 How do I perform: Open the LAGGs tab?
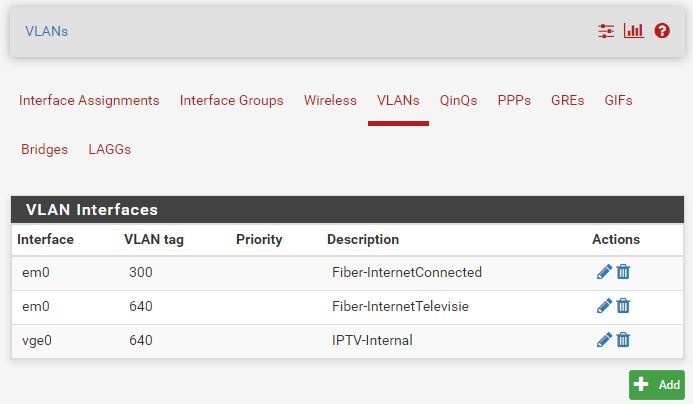click(109, 149)
